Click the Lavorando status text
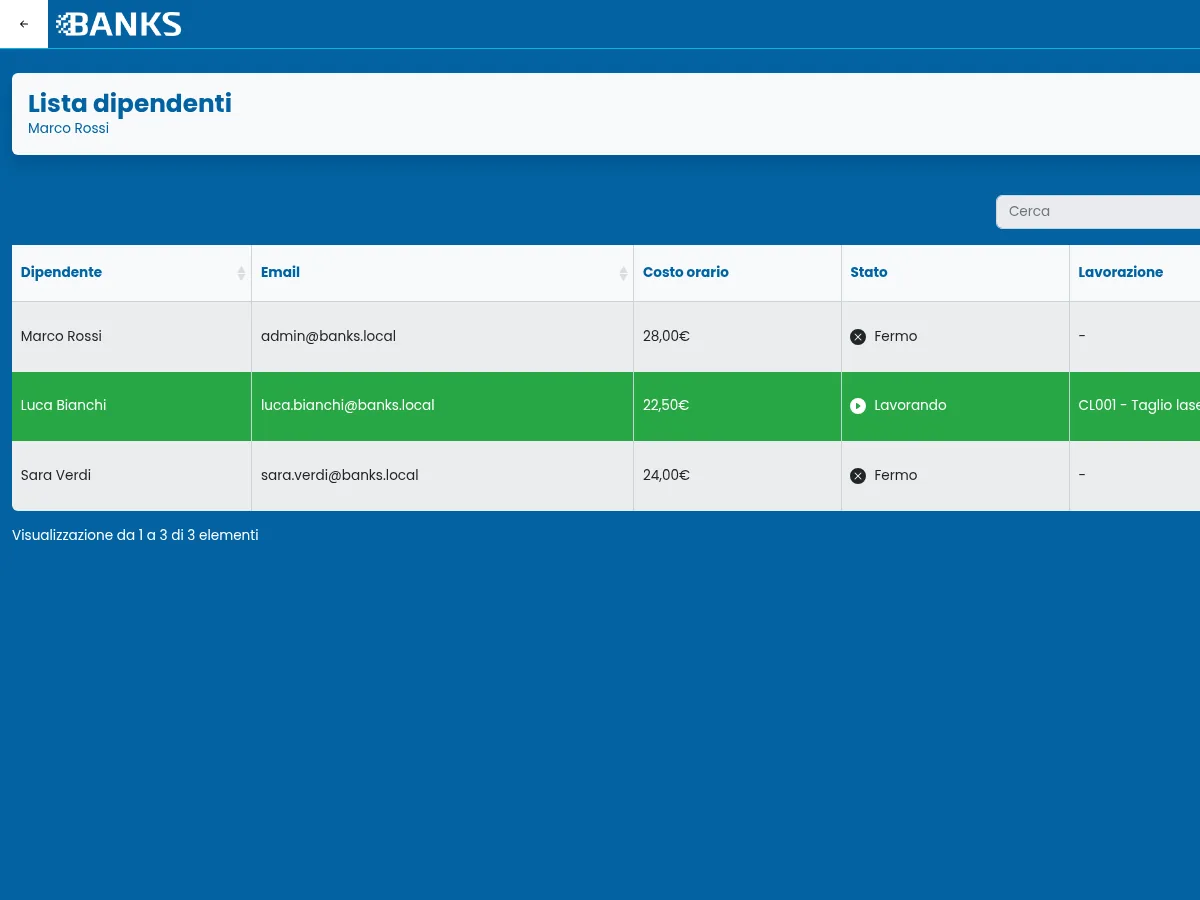Image resolution: width=1200 pixels, height=900 pixels. [910, 406]
